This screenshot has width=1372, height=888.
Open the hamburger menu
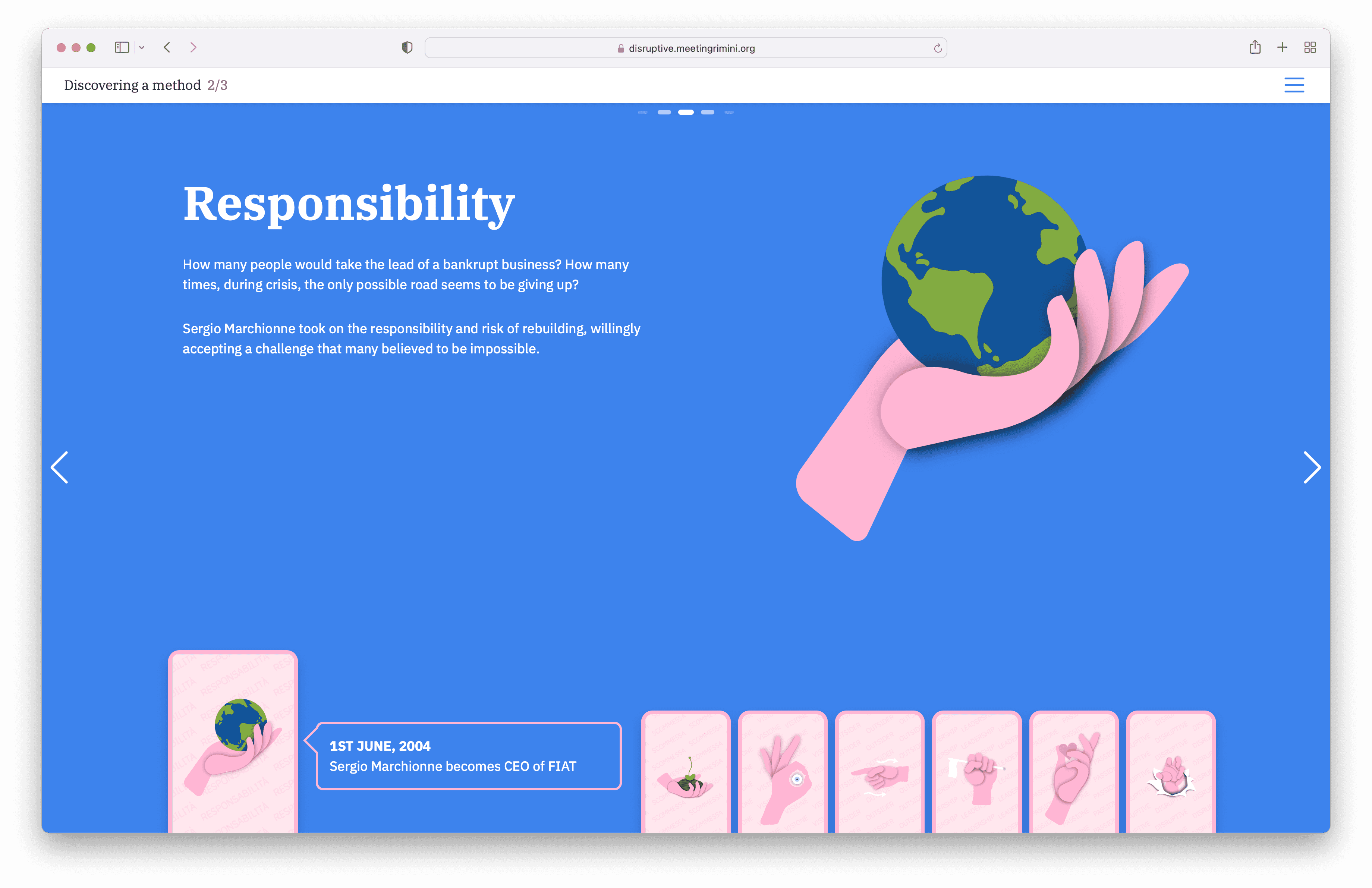[1294, 85]
